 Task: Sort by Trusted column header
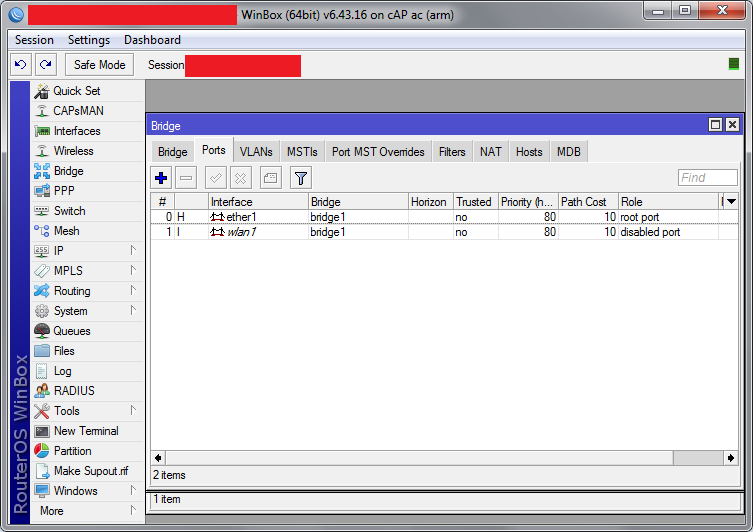(476, 202)
